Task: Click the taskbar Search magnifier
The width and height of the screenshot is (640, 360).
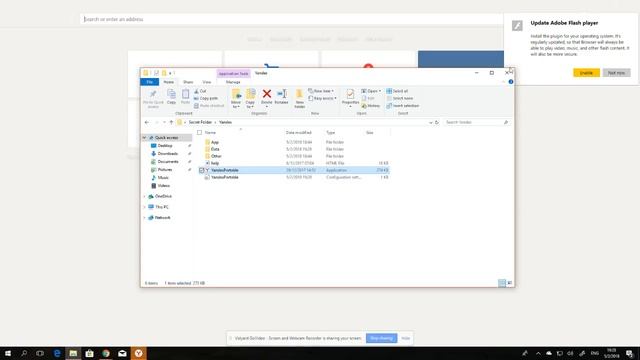Action: click(x=24, y=353)
